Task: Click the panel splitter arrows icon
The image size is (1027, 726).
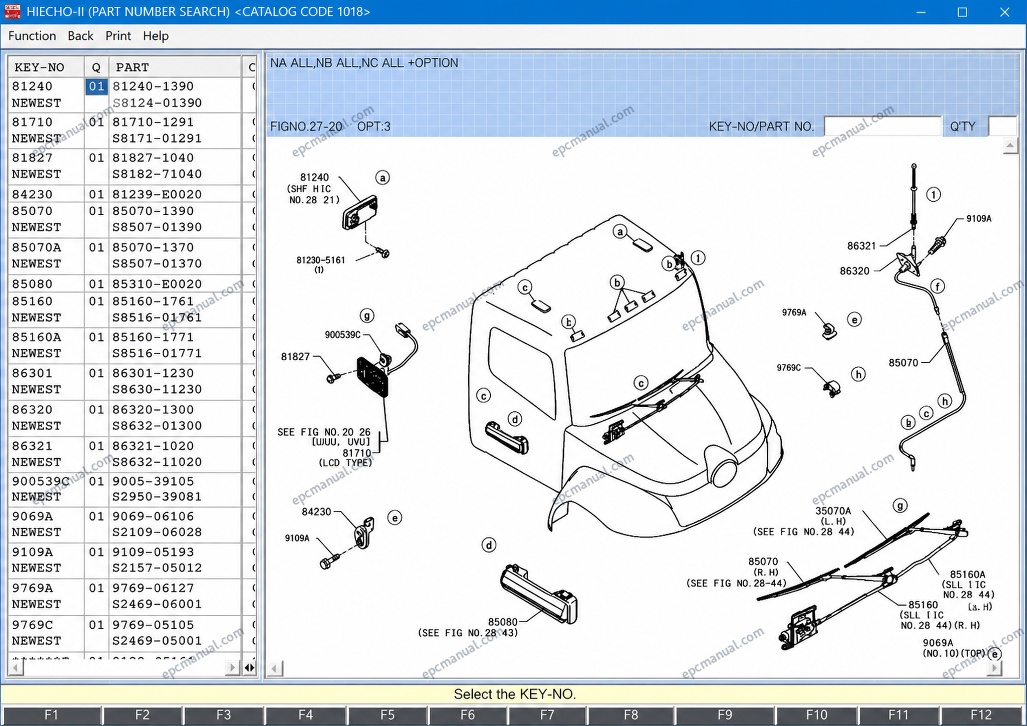Action: pyautogui.click(x=250, y=668)
